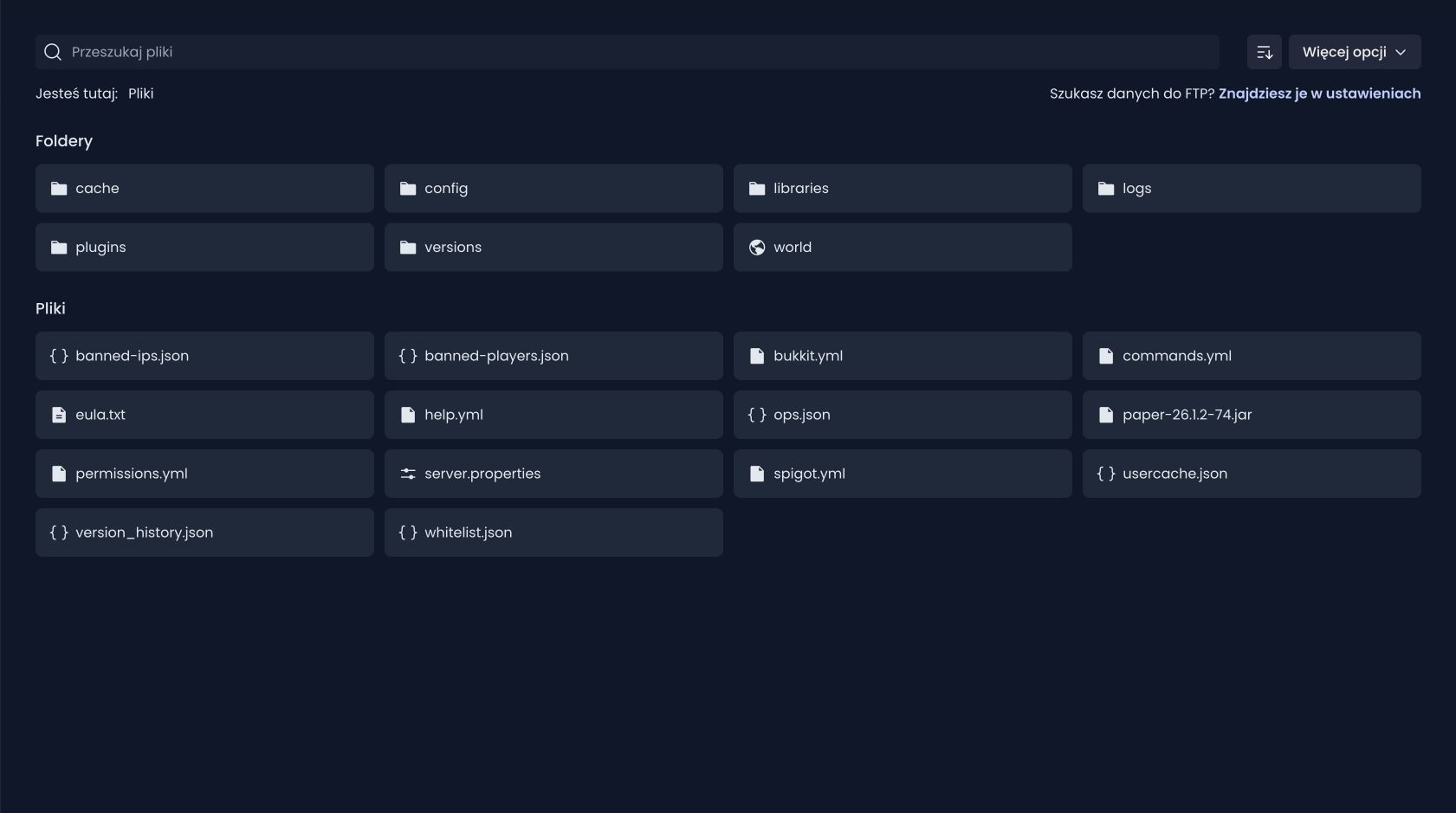1456x813 pixels.
Task: Open the bukkit.yml file
Action: click(903, 356)
